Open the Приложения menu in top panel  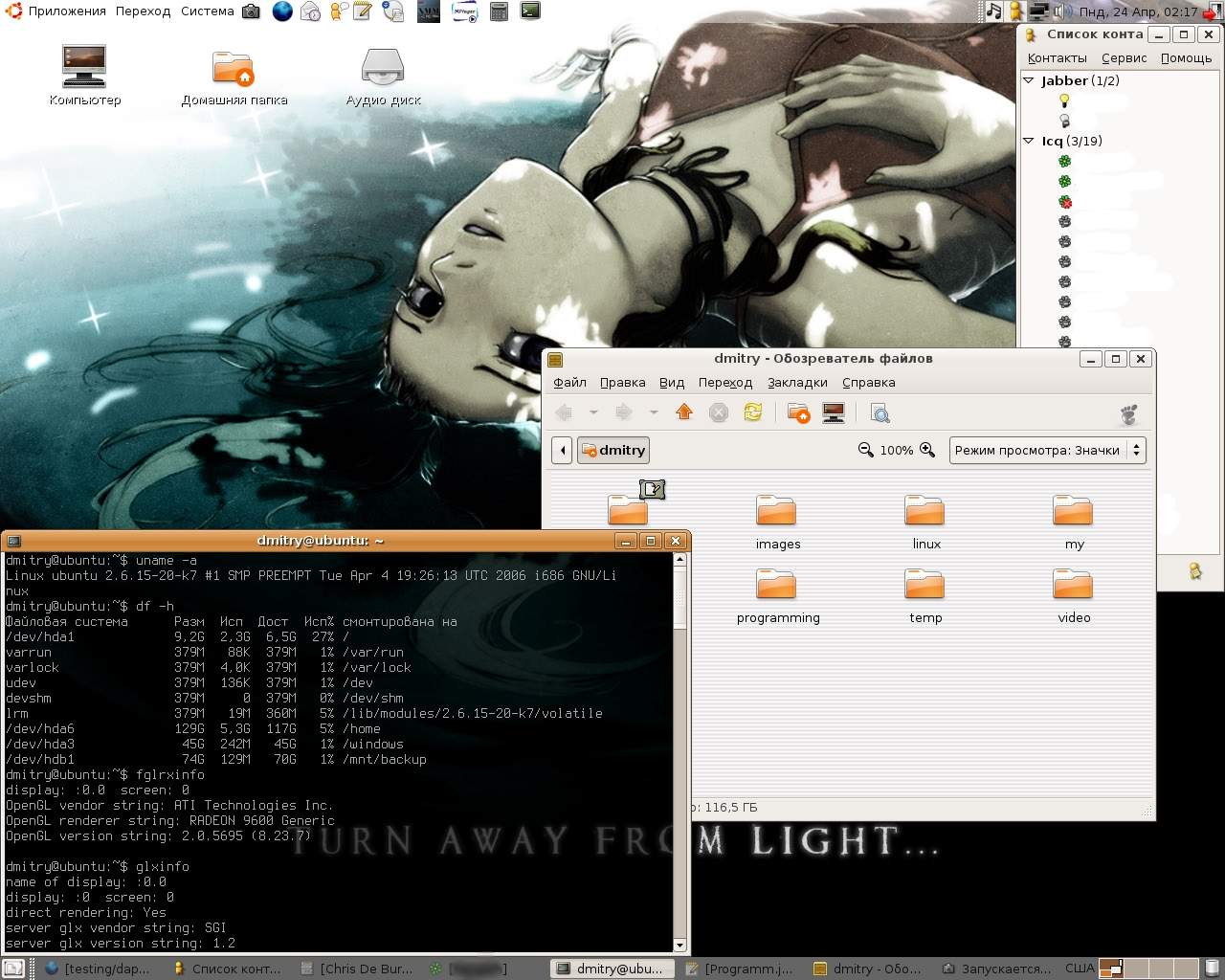[56, 11]
